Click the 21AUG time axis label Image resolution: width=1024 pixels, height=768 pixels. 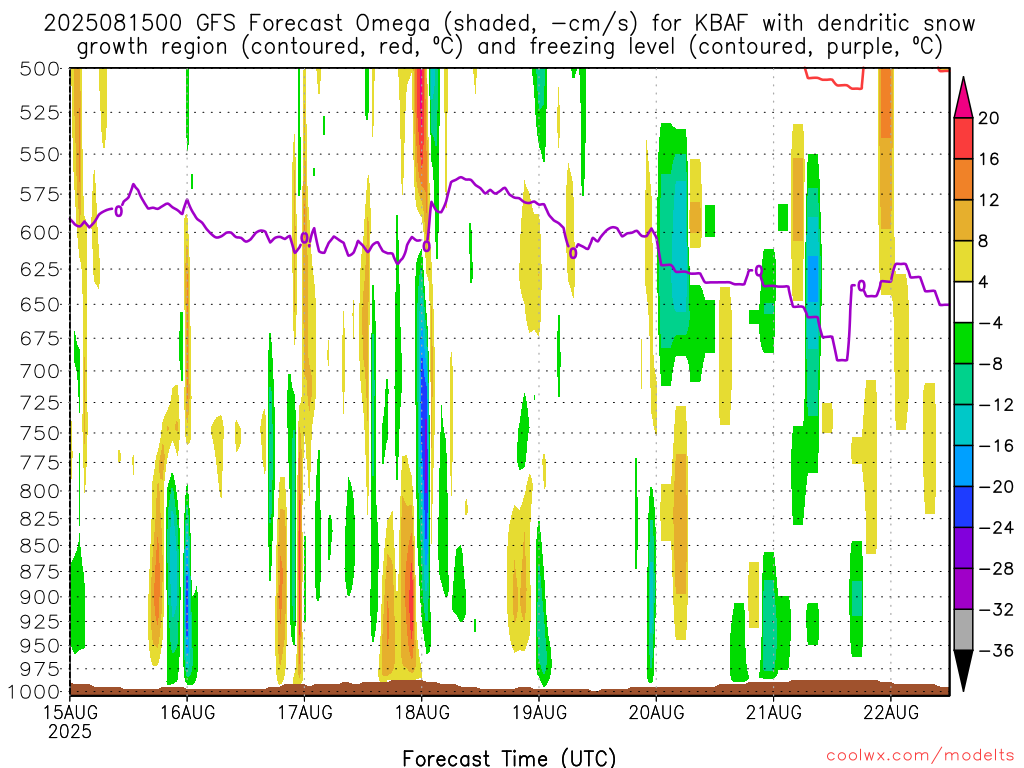tap(774, 712)
